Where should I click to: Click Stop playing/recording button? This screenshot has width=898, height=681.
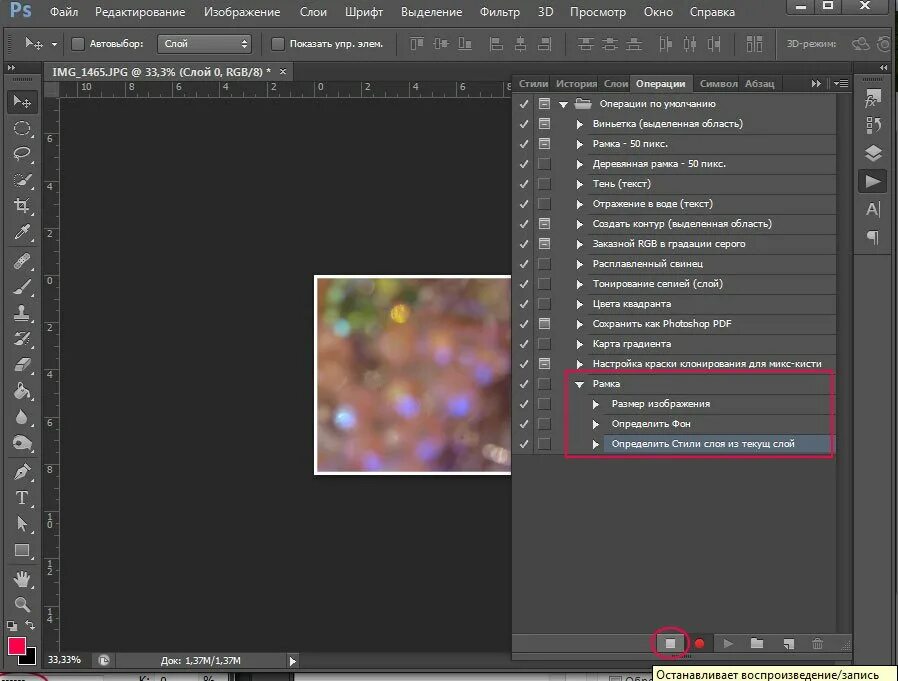[x=670, y=644]
